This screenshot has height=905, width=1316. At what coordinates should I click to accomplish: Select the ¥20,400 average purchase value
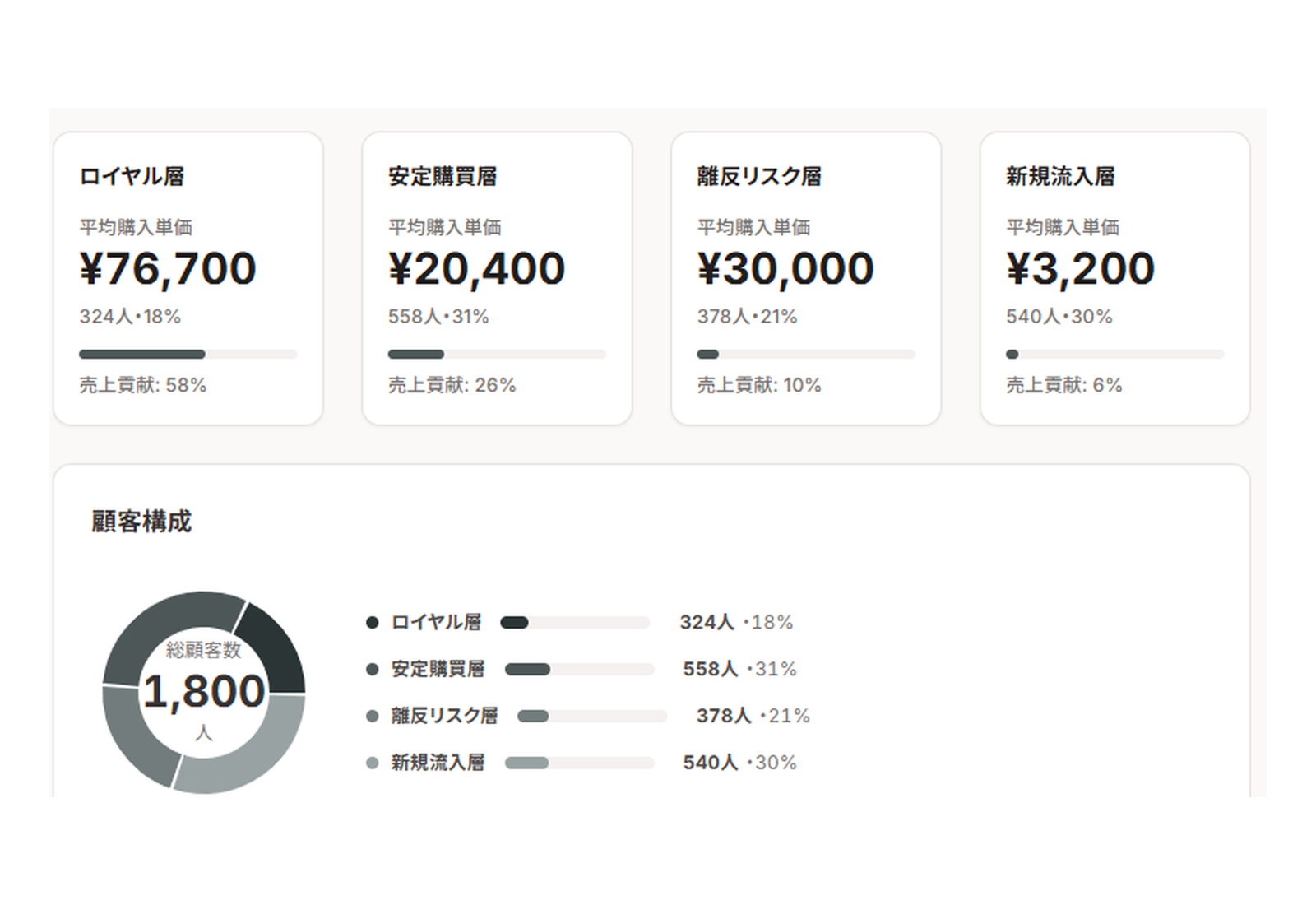click(x=476, y=269)
